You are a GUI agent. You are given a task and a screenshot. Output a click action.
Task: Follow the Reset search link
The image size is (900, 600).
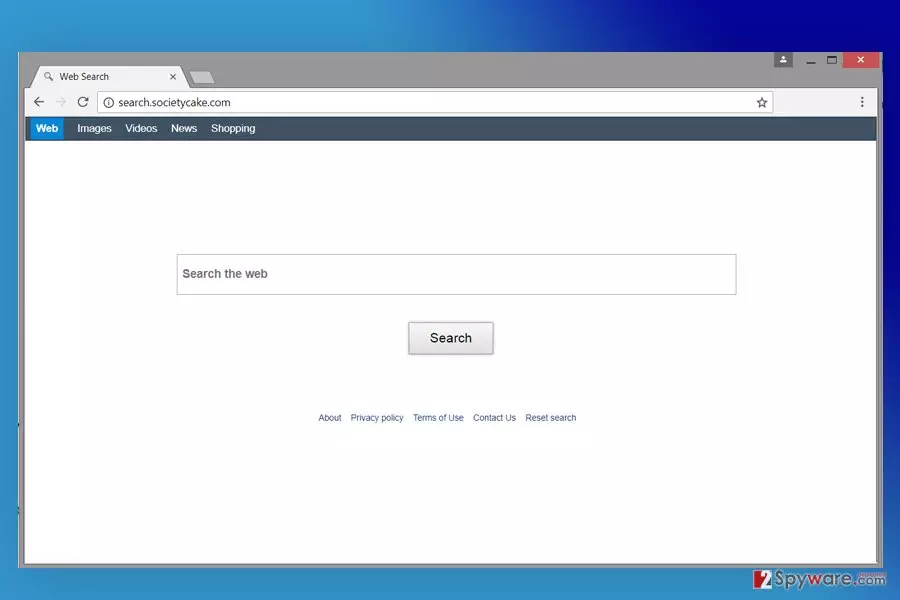pos(550,418)
